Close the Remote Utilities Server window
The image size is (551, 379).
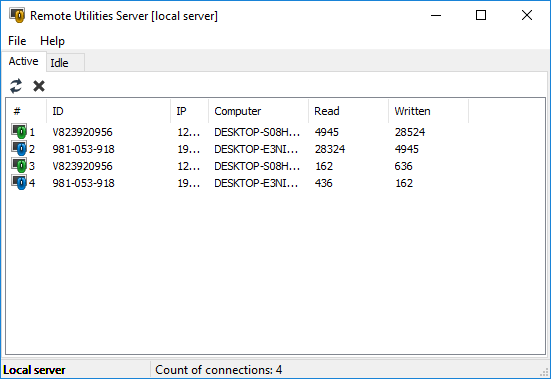pos(527,15)
